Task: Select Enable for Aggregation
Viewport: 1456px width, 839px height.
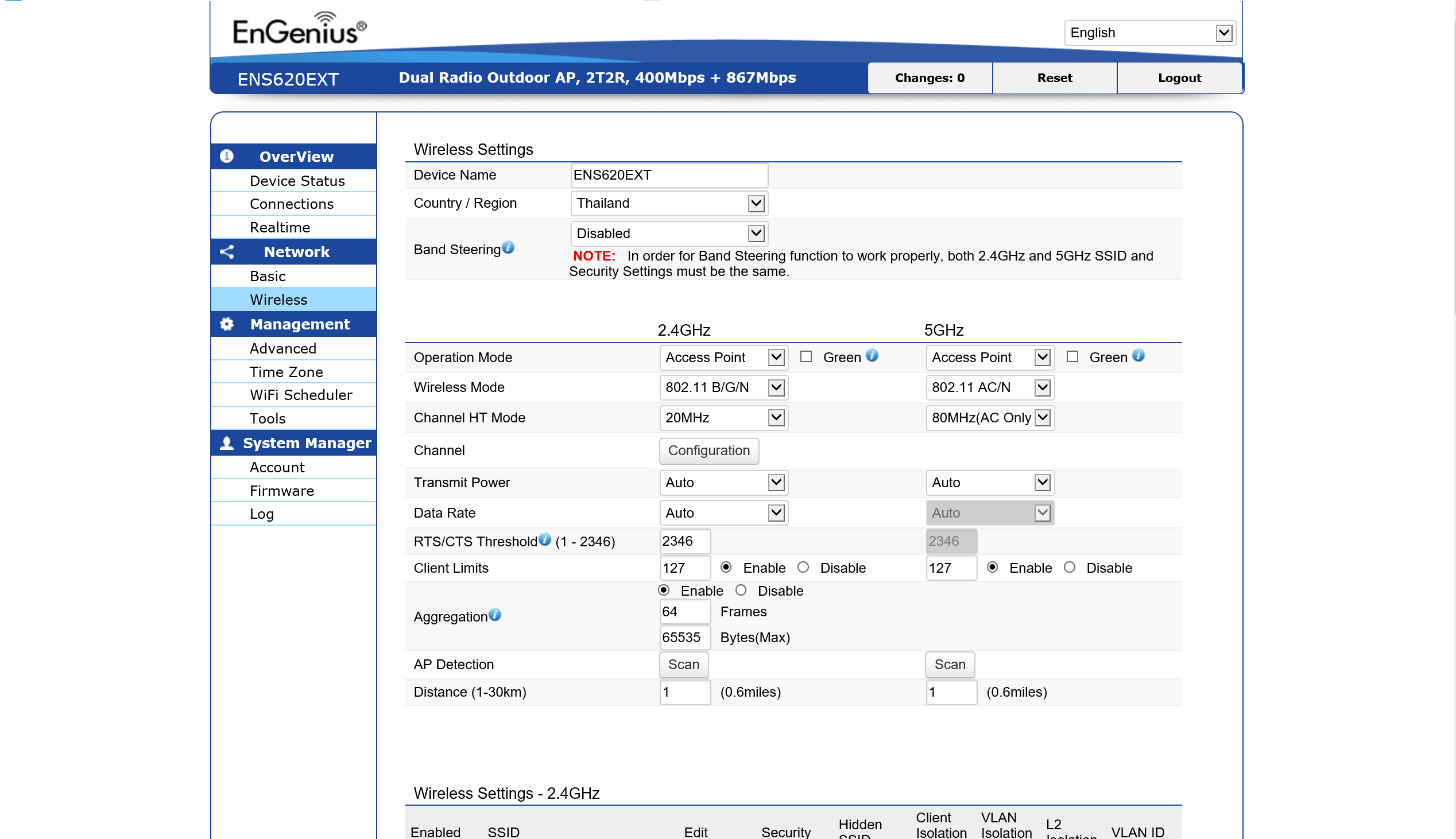Action: click(664, 591)
